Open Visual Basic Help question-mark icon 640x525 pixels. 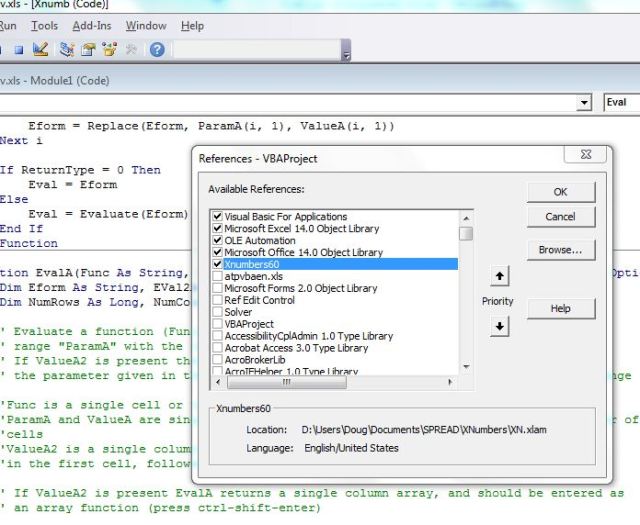[x=157, y=50]
